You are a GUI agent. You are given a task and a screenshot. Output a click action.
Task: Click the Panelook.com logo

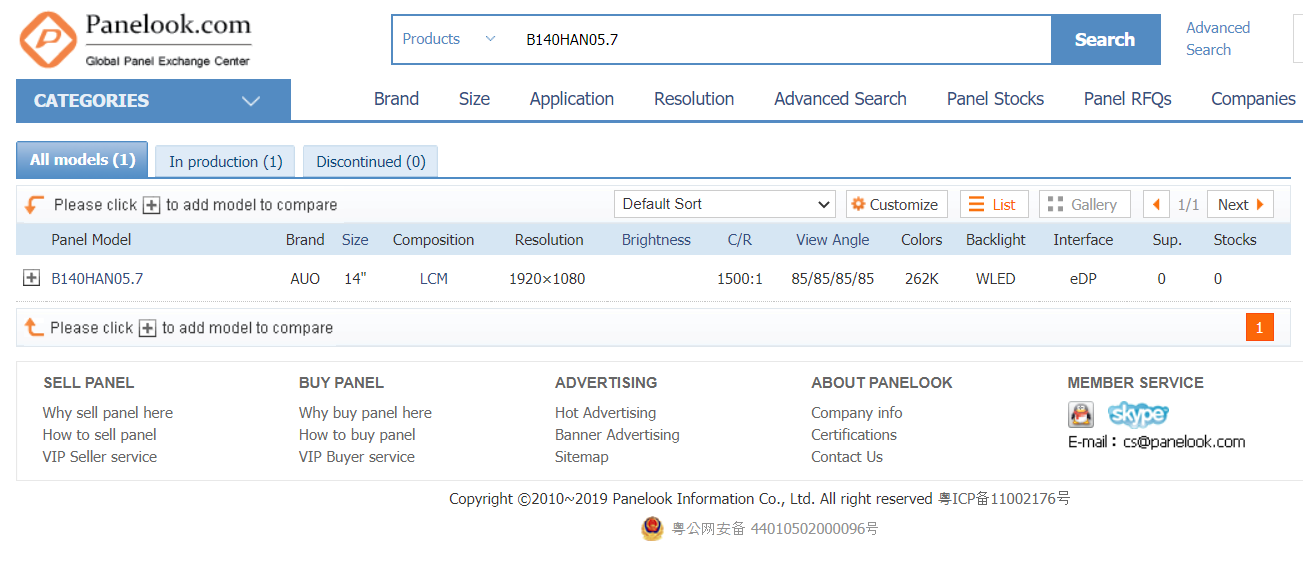click(x=135, y=39)
